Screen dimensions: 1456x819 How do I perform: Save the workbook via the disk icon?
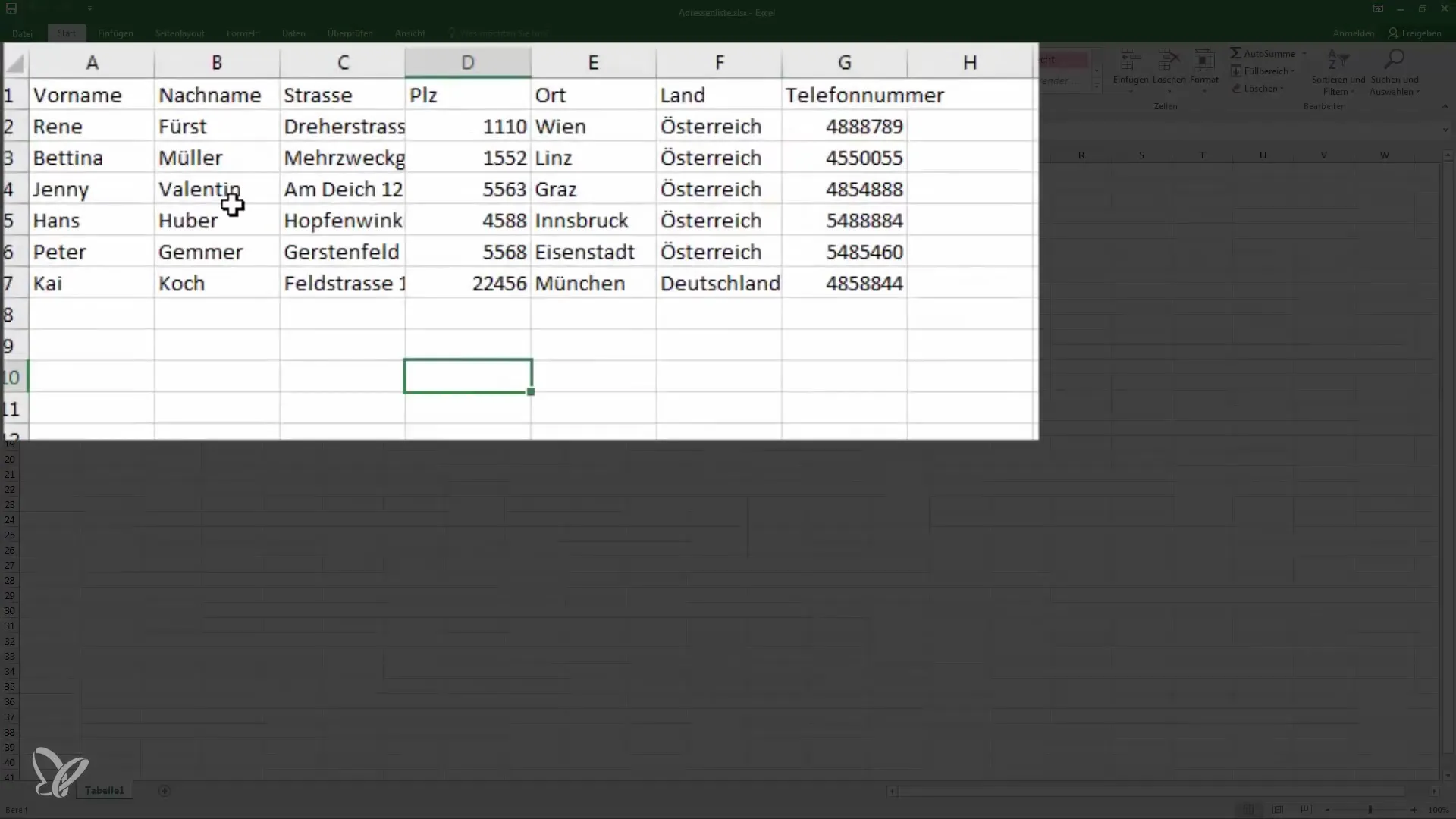[x=11, y=8]
